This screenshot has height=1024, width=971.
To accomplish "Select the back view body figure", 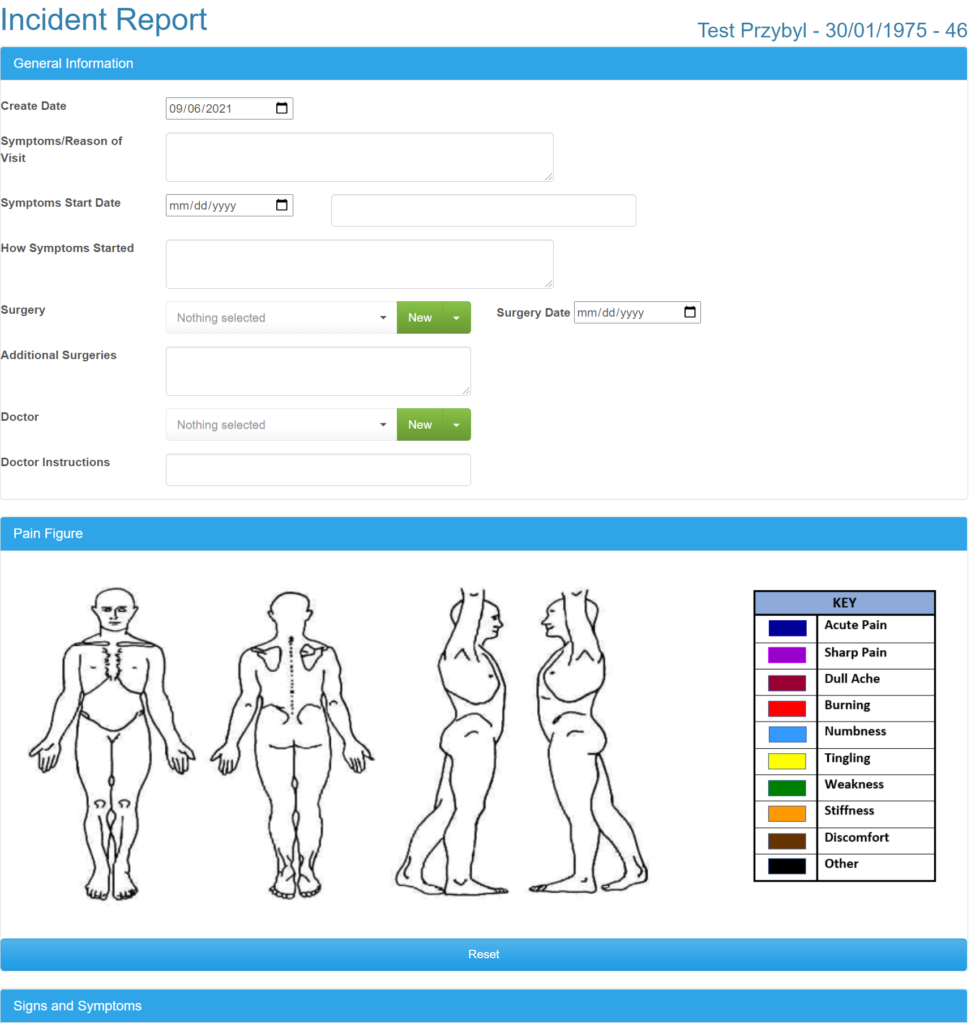I will tap(292, 744).
